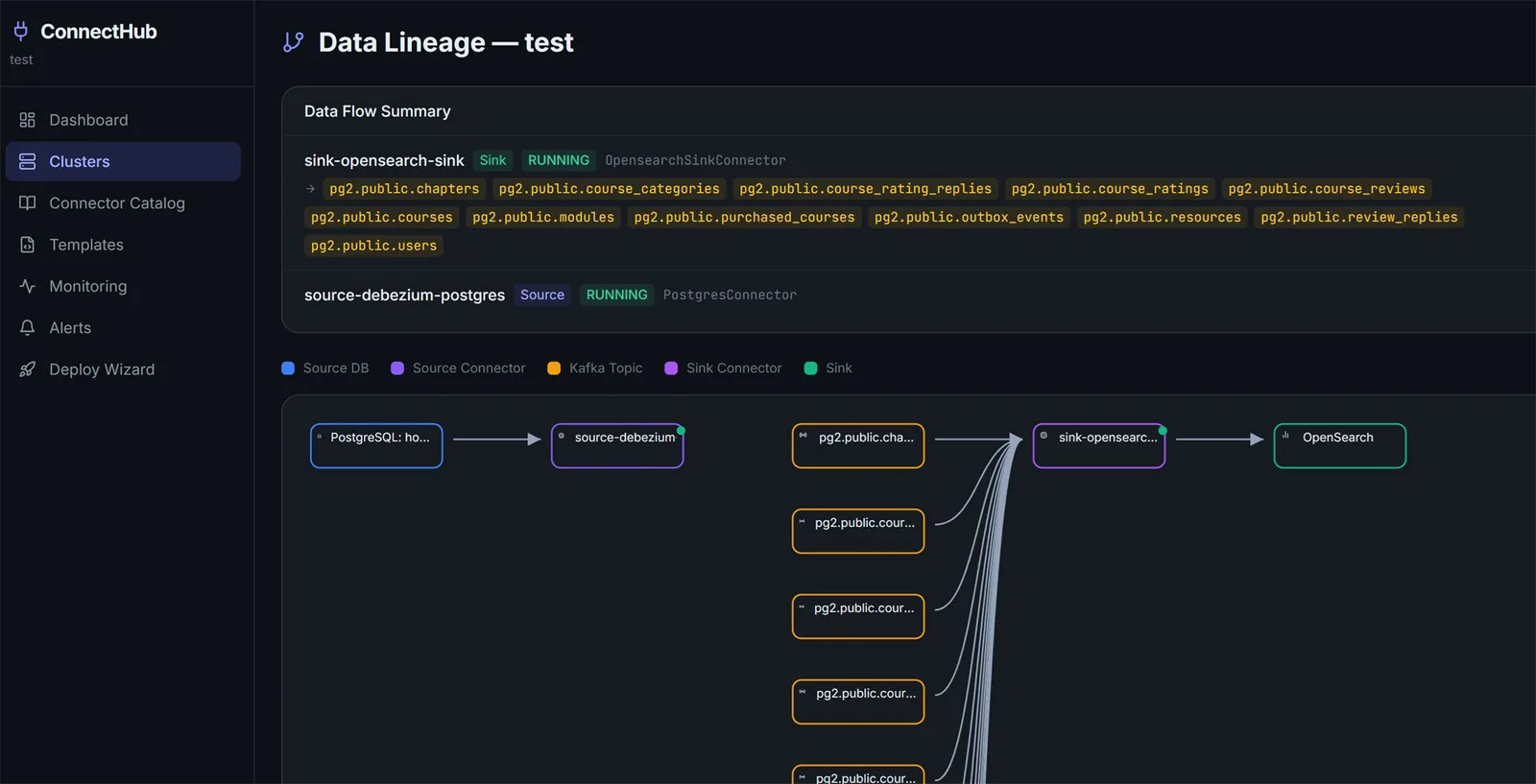
Task: Click the Templates file icon
Action: (27, 245)
